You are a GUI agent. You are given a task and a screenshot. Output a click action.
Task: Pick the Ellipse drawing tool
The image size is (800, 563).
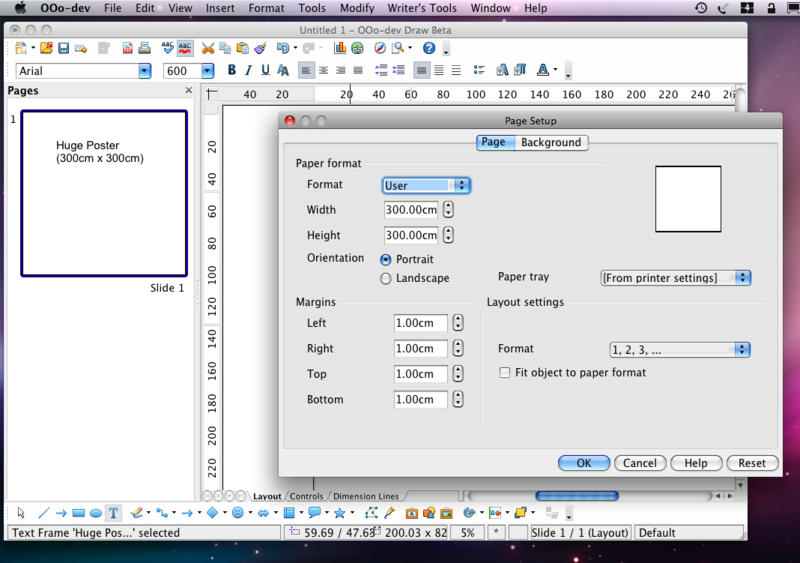pyautogui.click(x=96, y=513)
